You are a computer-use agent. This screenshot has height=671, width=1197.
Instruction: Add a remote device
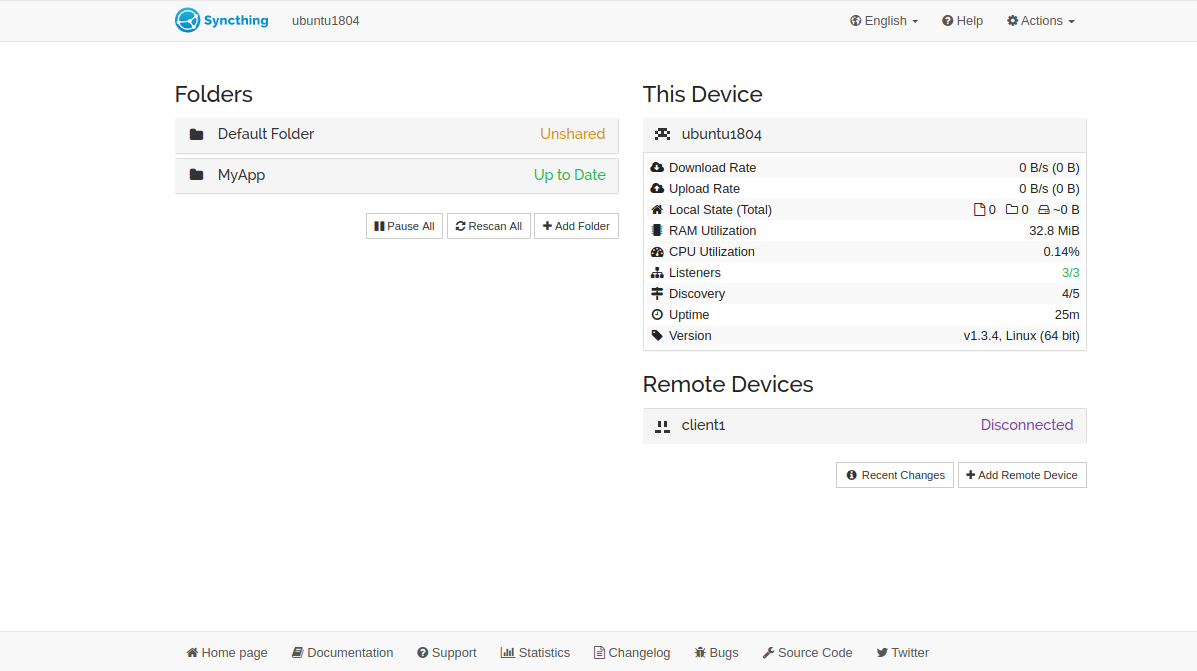point(1022,475)
